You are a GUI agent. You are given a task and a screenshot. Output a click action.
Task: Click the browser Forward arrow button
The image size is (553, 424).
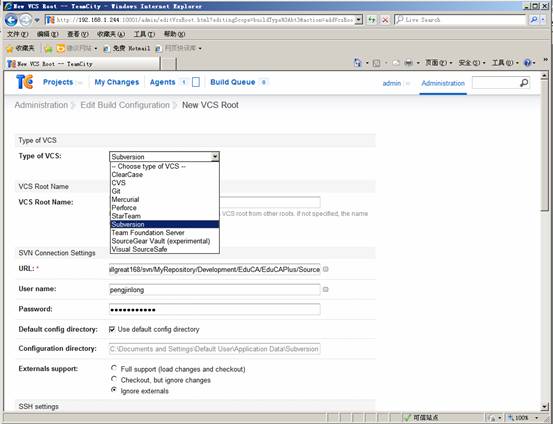click(25, 20)
